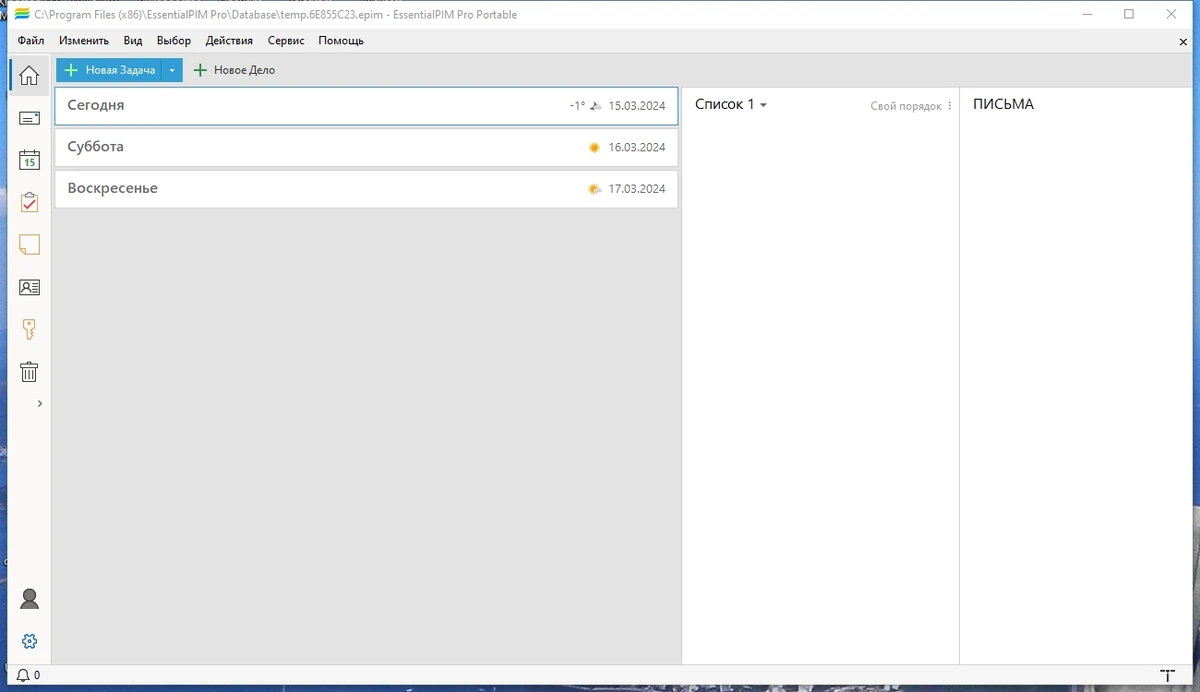Select the Суббота day header
The image size is (1200, 692).
tap(366, 147)
